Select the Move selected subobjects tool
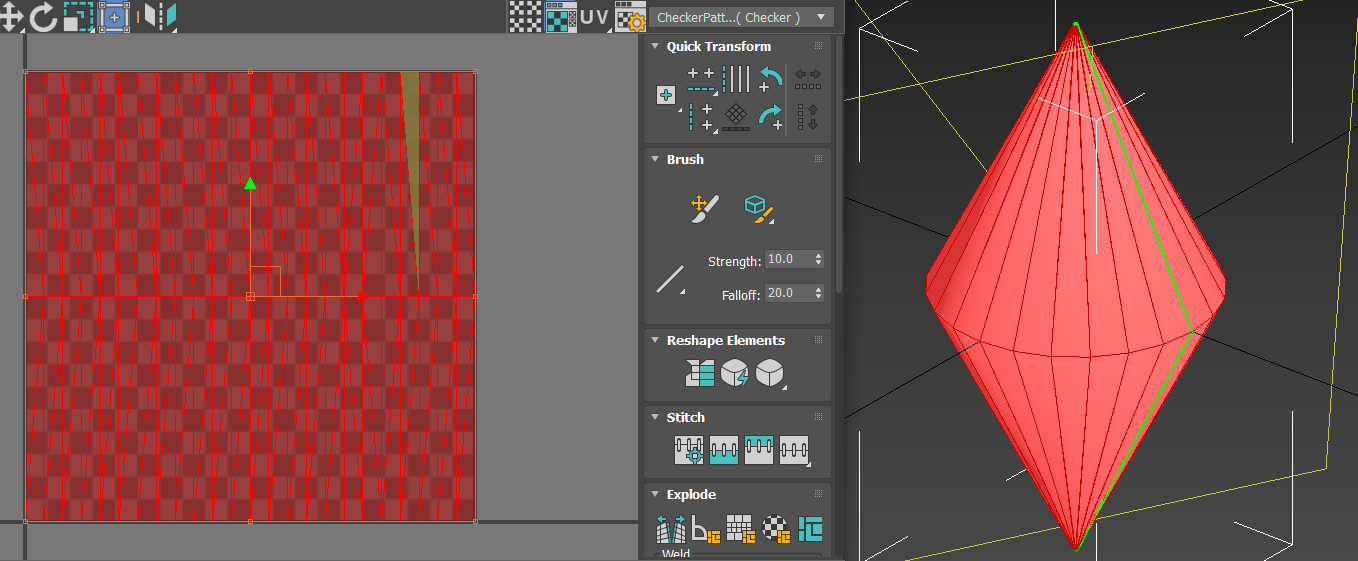The image size is (1358, 561). pyautogui.click(x=10, y=15)
